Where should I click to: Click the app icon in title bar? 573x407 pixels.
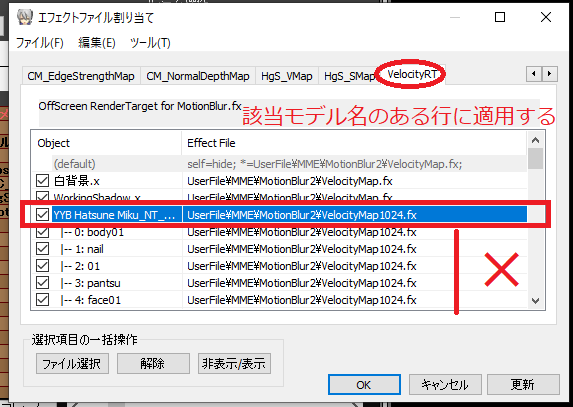(x=24, y=18)
